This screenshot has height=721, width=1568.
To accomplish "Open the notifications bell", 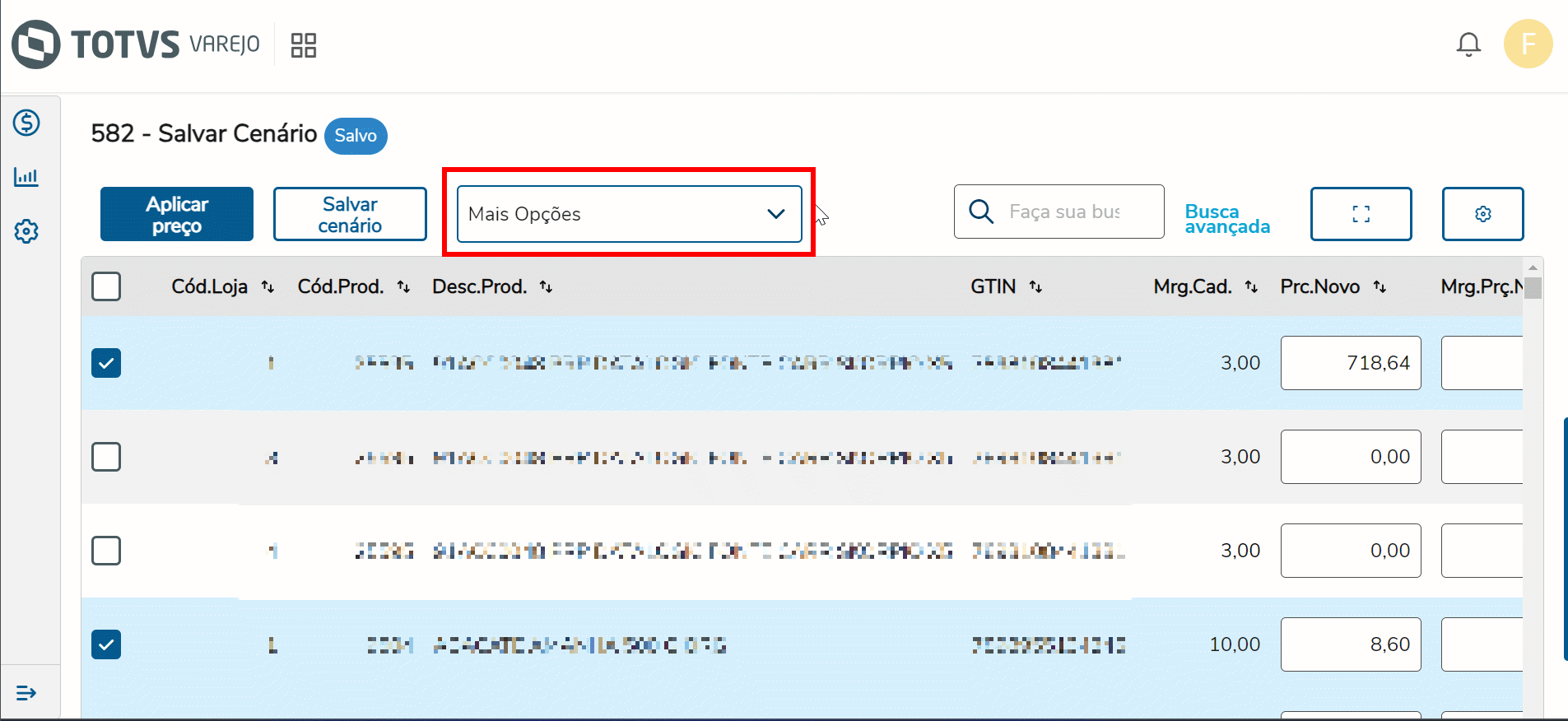I will [x=1468, y=44].
